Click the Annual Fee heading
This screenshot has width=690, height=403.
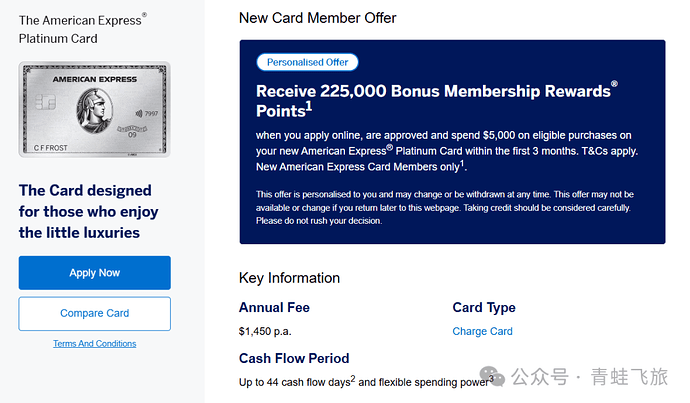tap(274, 307)
